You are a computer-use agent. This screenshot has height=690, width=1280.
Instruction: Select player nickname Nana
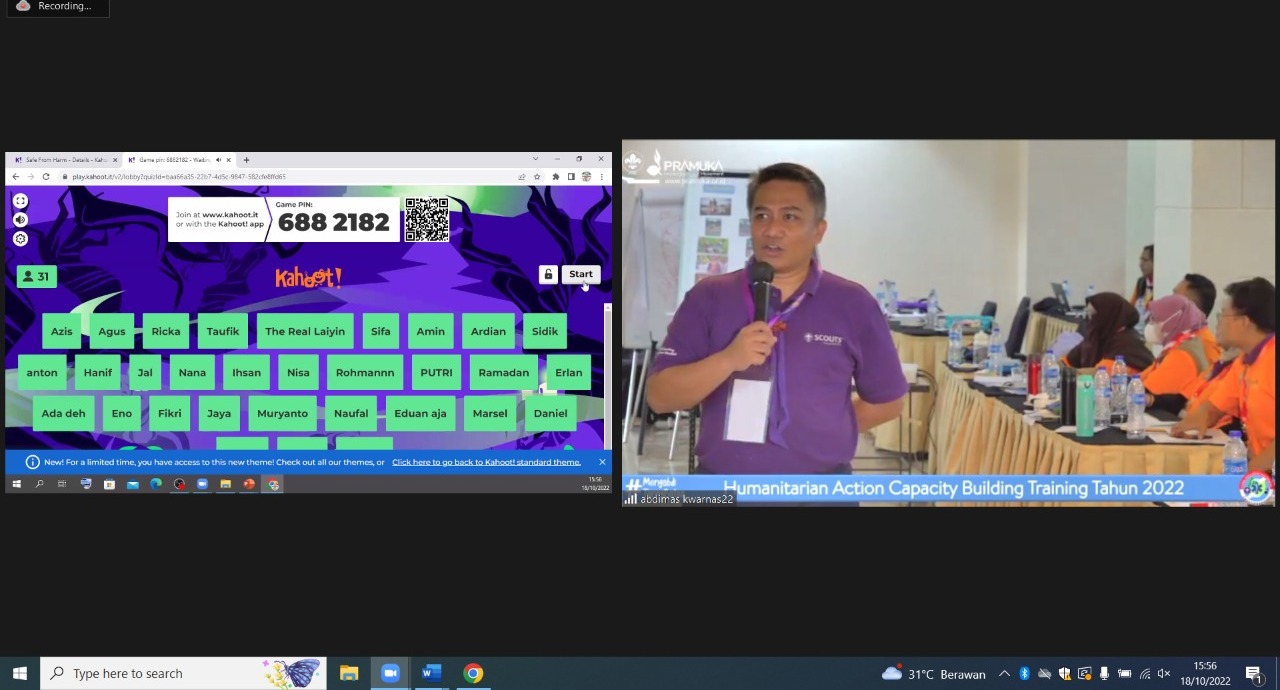(192, 372)
